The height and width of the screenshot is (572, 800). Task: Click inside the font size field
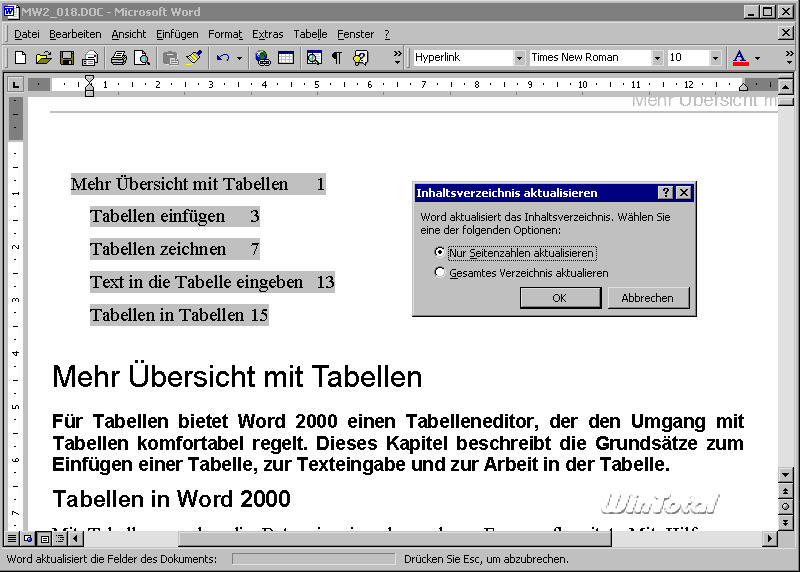click(x=688, y=58)
